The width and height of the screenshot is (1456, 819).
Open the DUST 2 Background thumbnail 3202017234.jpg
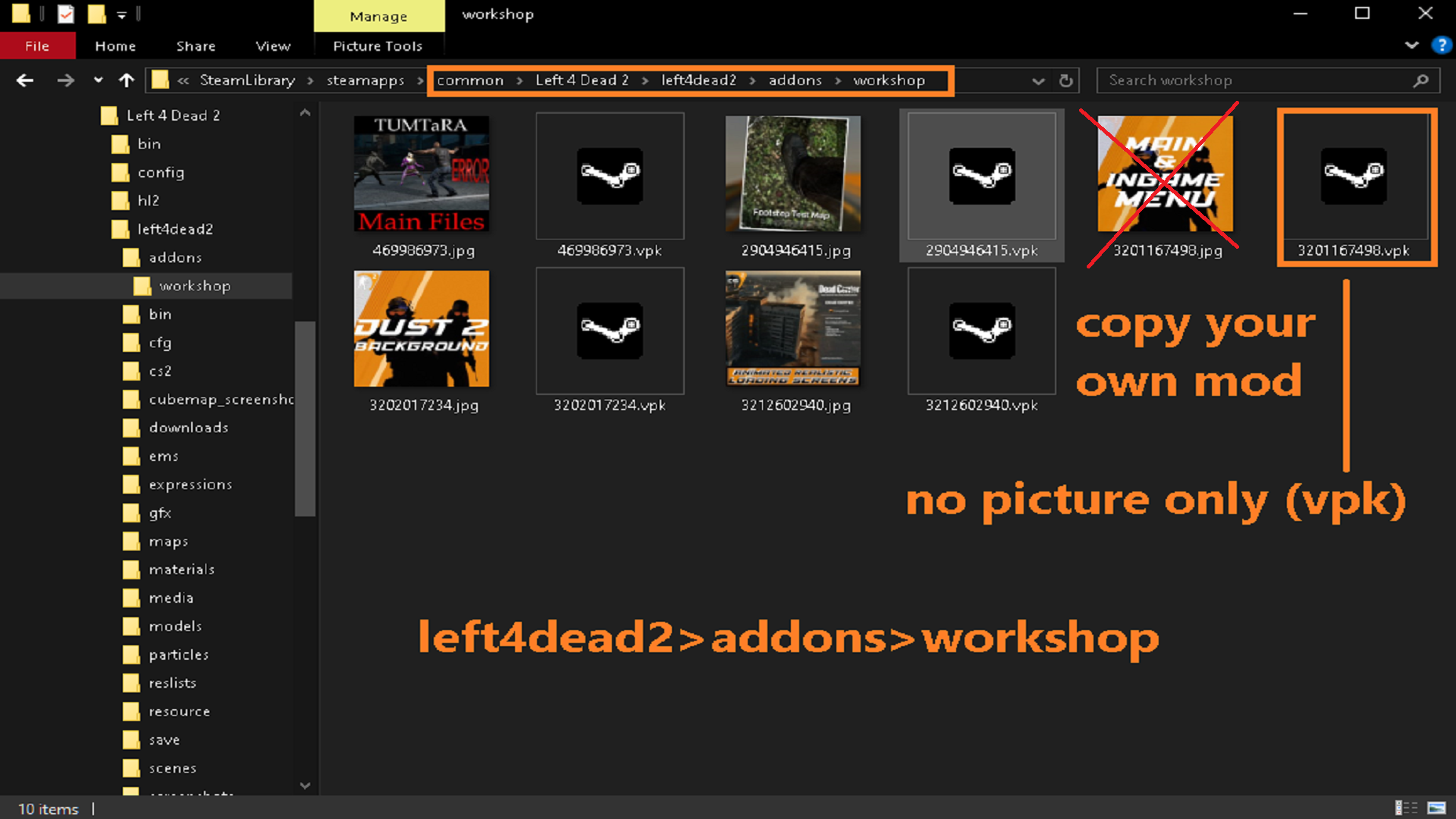click(422, 329)
